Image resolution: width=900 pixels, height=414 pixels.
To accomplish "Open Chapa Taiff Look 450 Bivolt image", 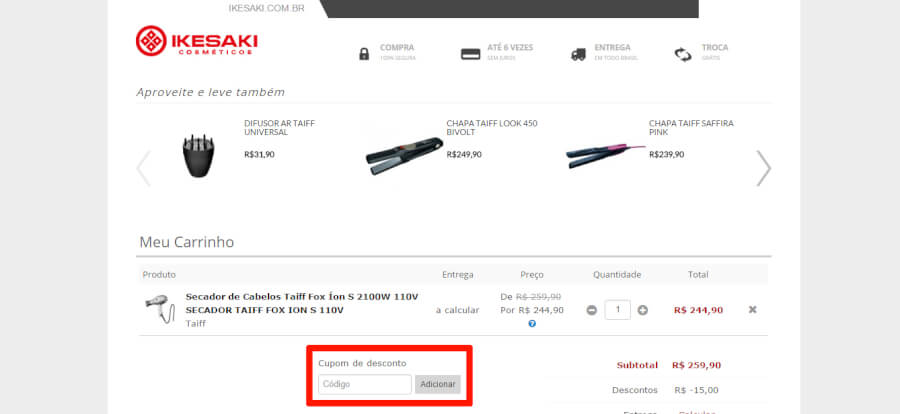I will click(405, 156).
